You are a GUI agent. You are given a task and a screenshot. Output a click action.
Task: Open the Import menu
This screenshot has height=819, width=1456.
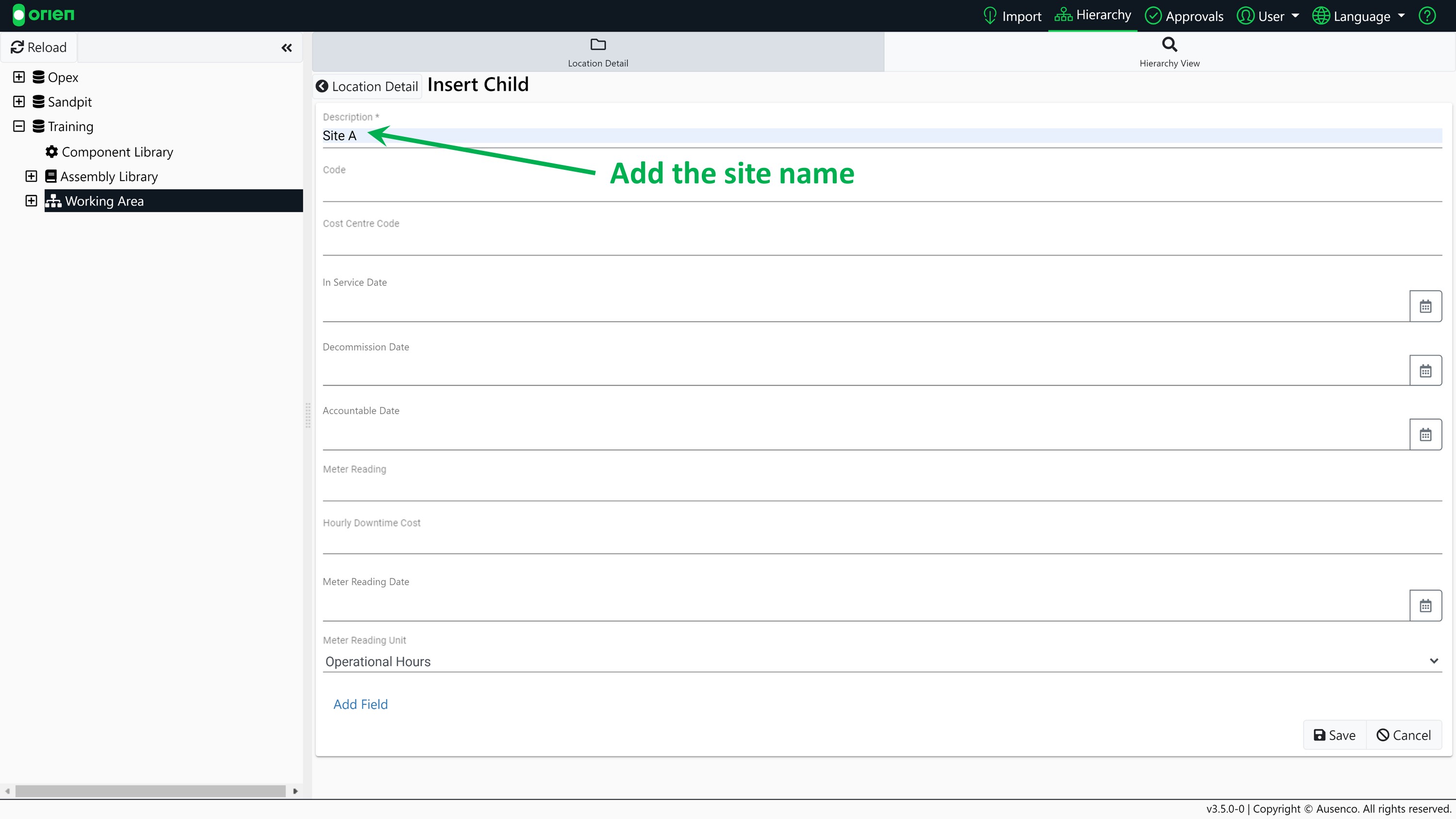pos(1012,16)
